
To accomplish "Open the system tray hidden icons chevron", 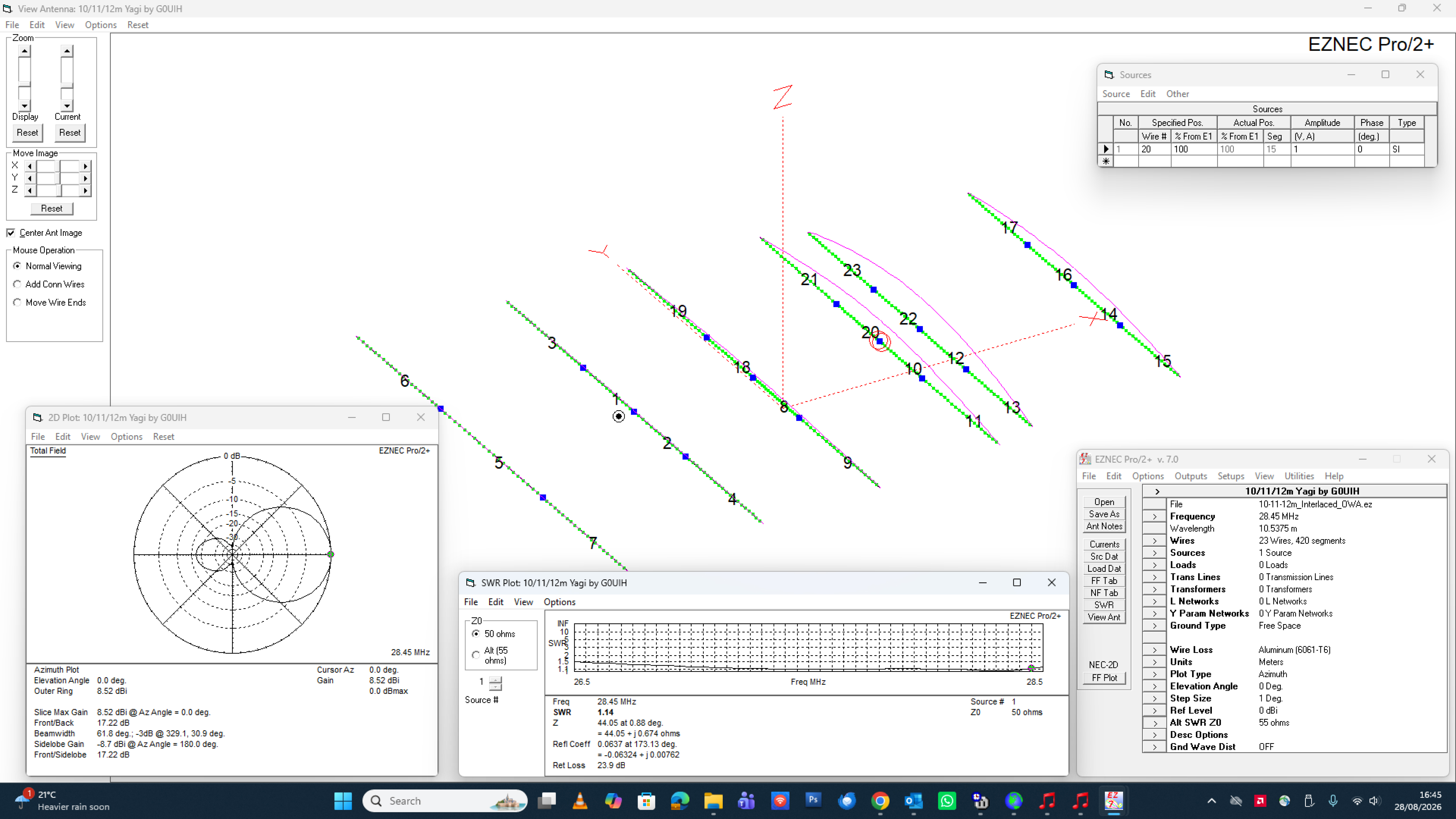I will point(1211,800).
